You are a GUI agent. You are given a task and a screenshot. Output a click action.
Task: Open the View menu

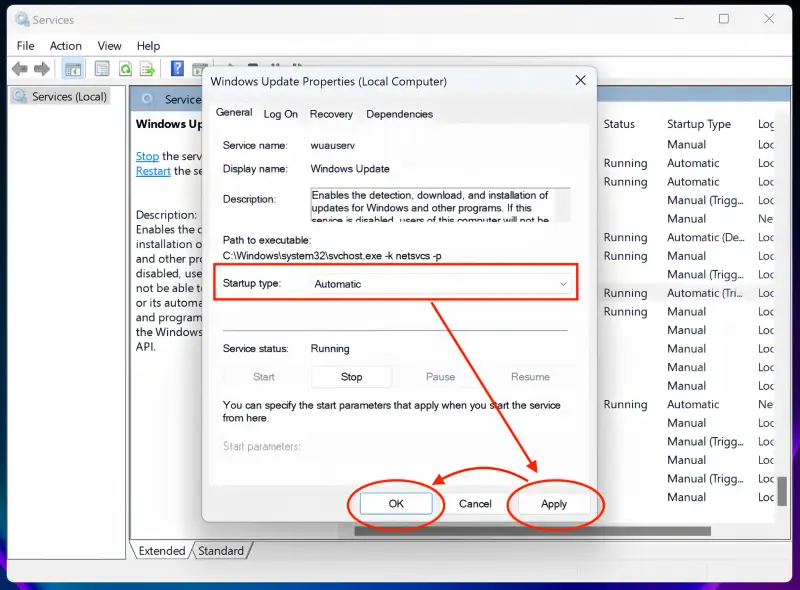coord(109,46)
